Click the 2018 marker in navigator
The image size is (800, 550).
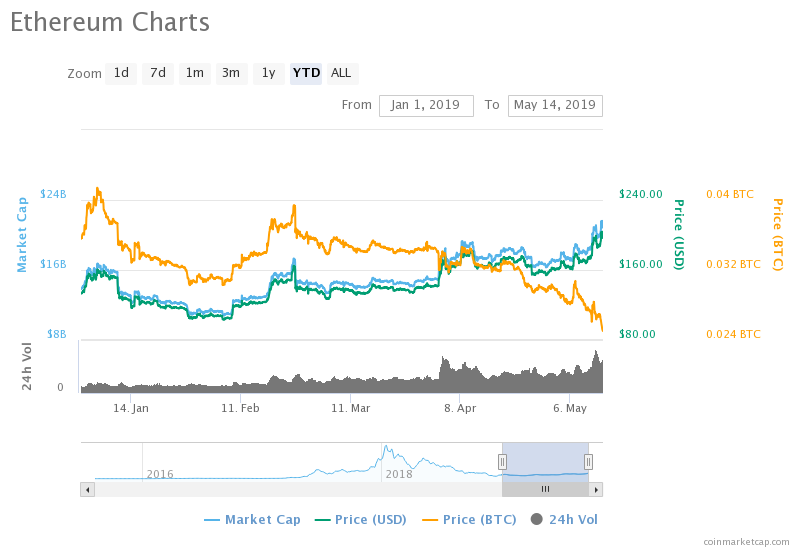[x=399, y=474]
